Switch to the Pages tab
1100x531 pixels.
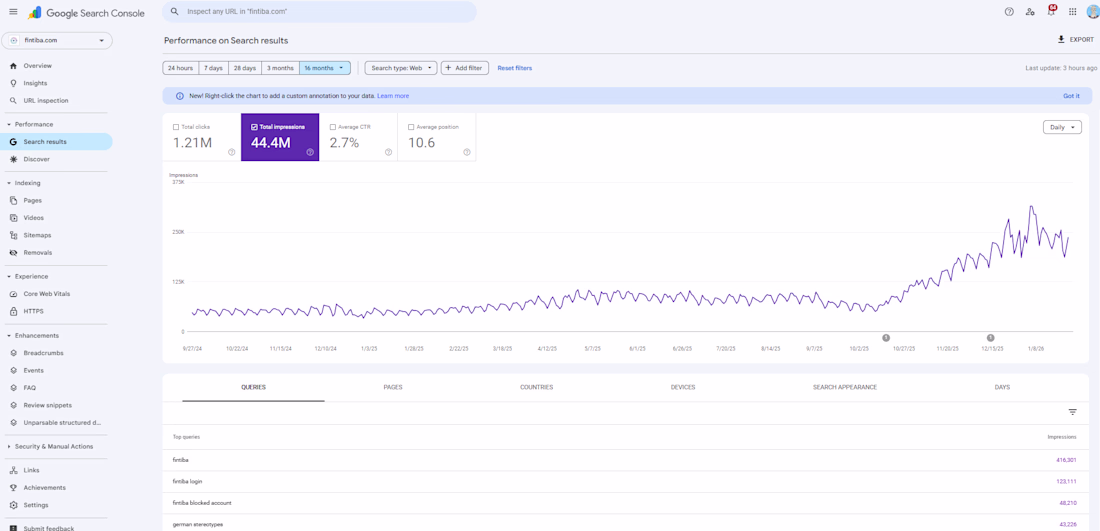coord(393,387)
